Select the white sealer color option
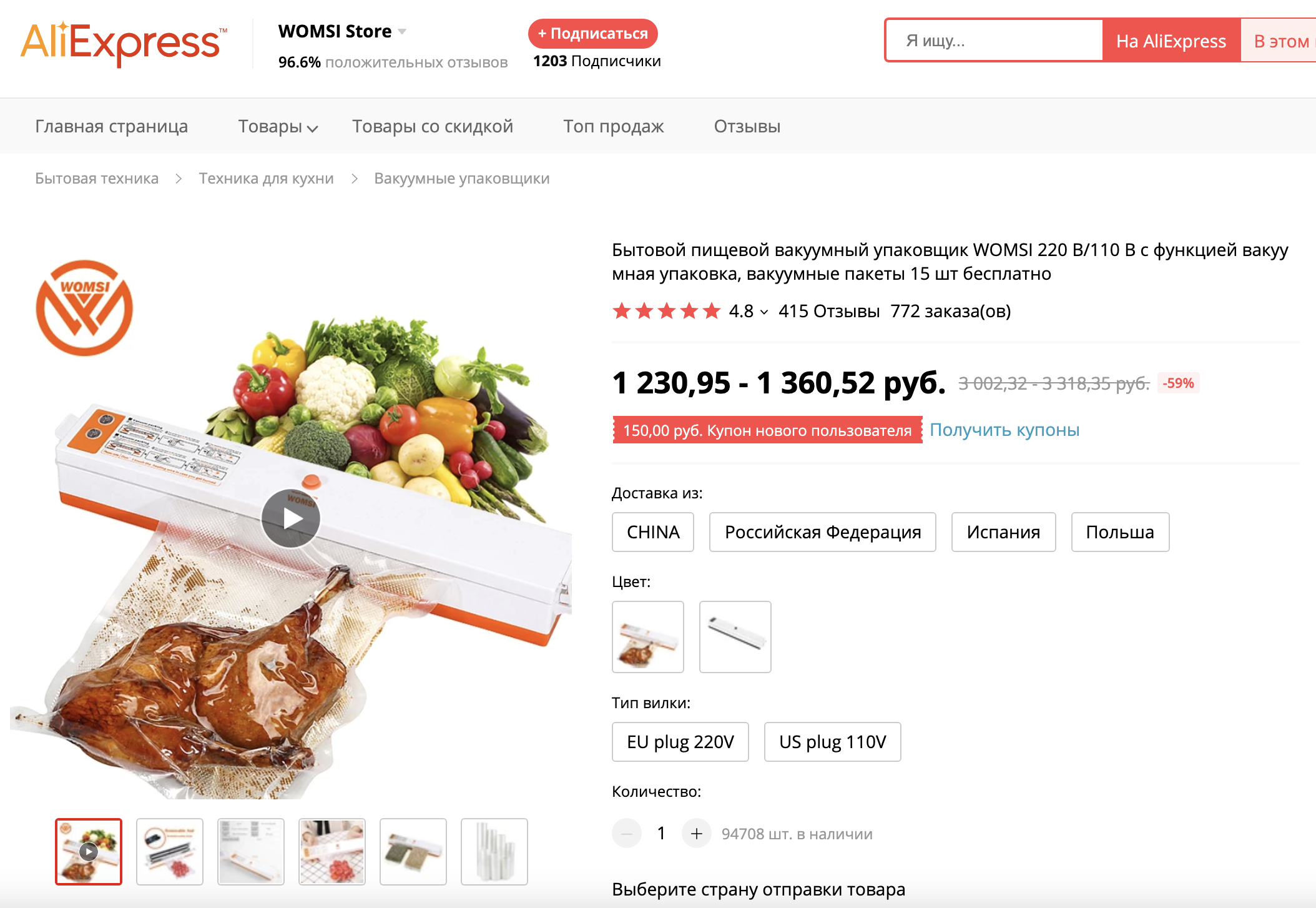 pyautogui.click(x=735, y=637)
